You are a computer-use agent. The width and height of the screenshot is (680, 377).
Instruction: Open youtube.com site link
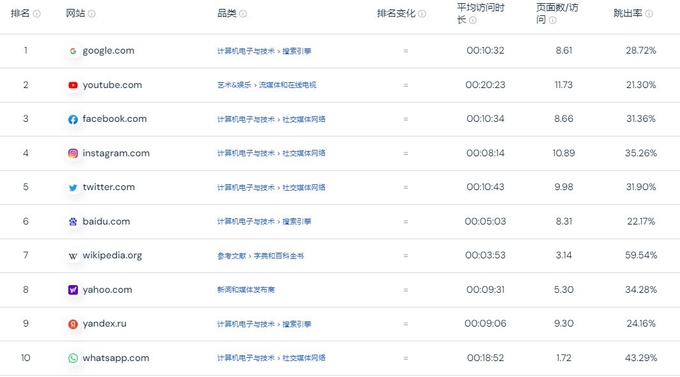point(112,85)
